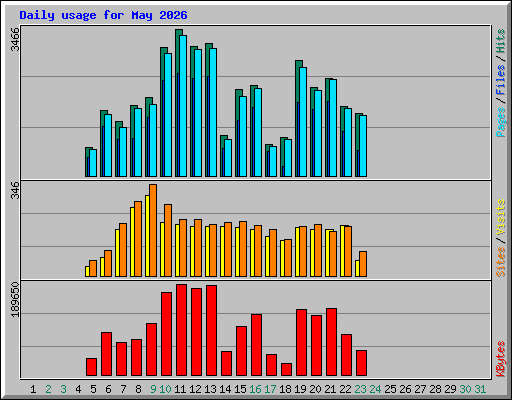Click the cyan Pages bar for day 14
This screenshot has width=512, height=400.
pos(228,158)
